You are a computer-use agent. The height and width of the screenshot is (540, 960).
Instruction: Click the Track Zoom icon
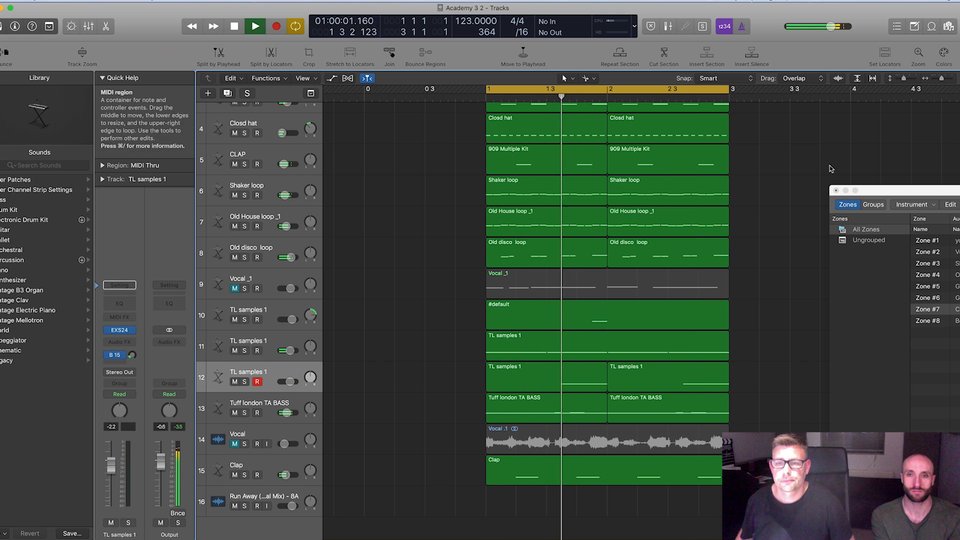coord(82,53)
